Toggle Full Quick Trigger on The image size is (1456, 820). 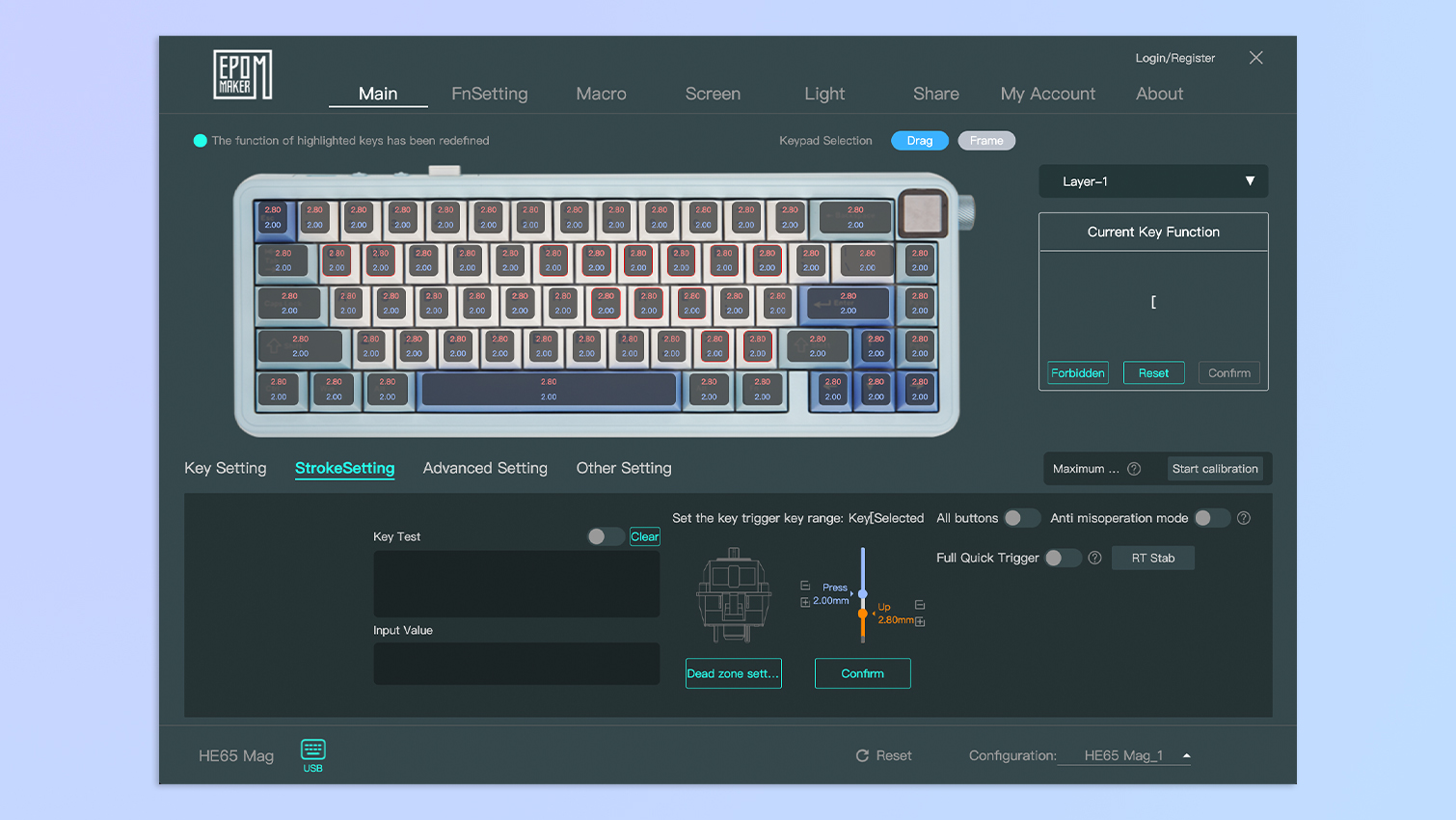1062,558
